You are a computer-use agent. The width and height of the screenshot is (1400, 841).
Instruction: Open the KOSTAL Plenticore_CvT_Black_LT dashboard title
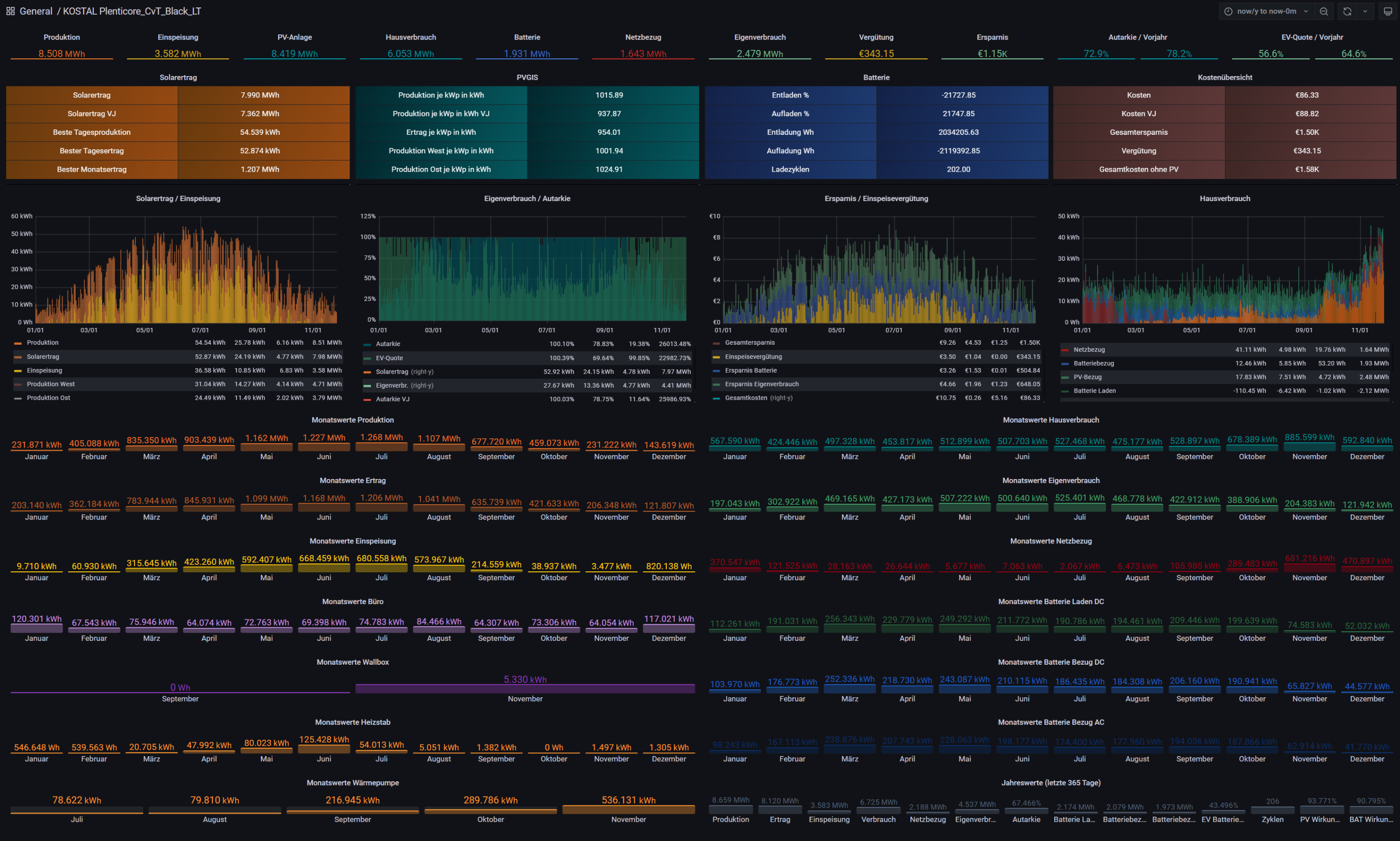click(132, 11)
